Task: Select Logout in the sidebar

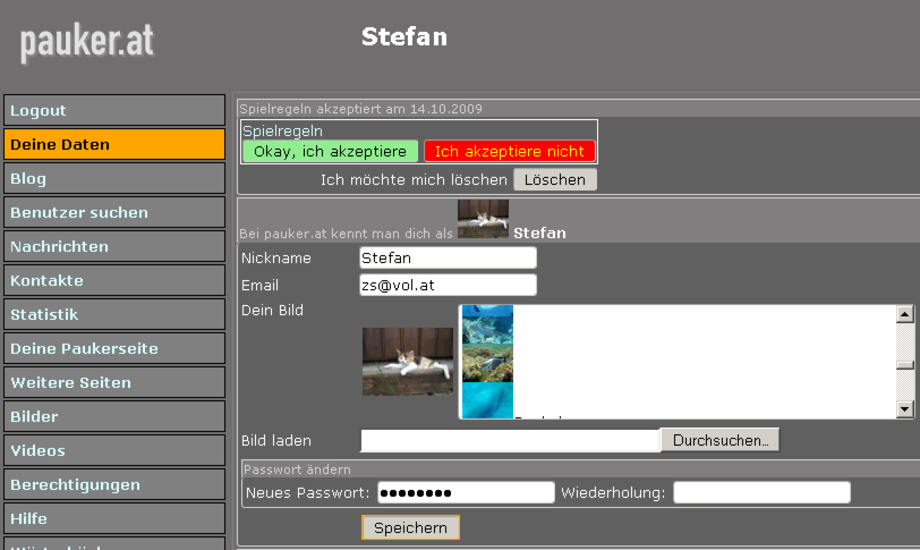Action: pyautogui.click(x=114, y=110)
